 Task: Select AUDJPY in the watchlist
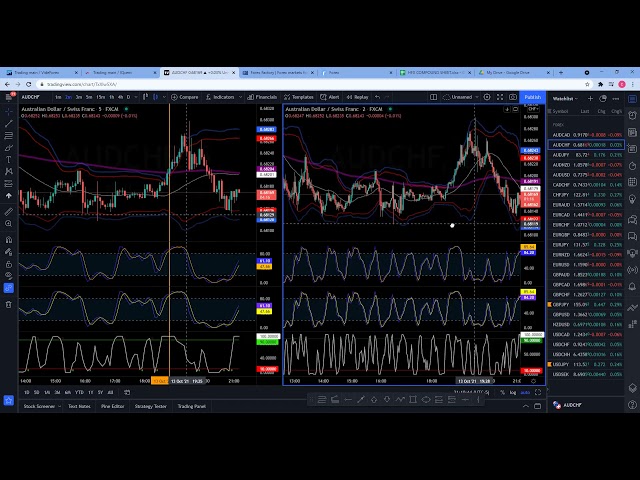(587, 155)
